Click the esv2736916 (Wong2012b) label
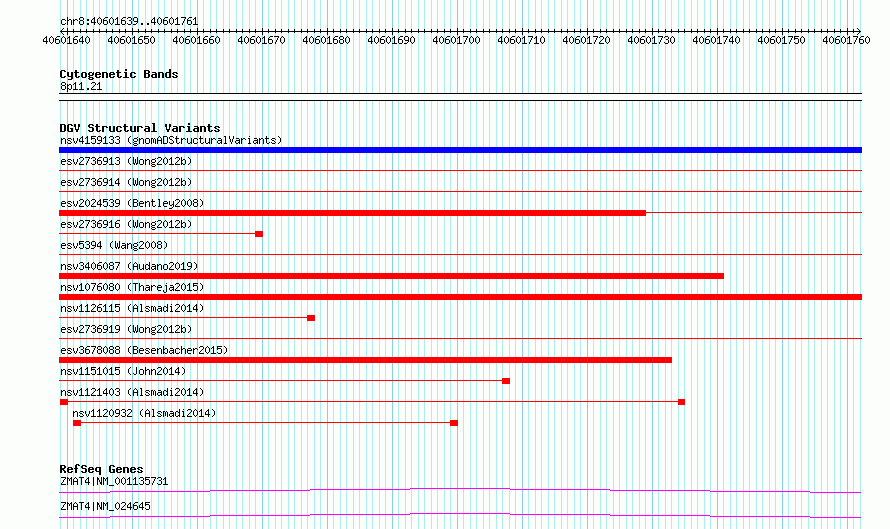 126,224
